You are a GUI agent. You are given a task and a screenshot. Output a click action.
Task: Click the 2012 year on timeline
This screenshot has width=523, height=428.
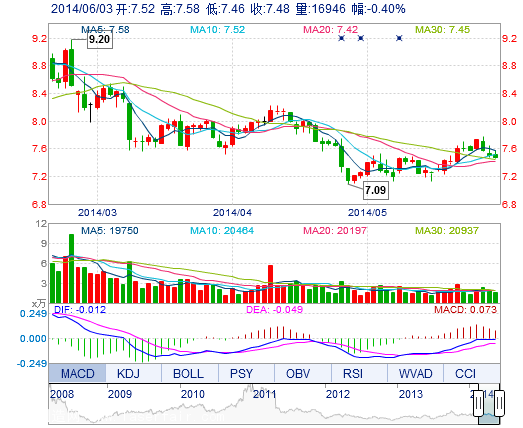(x=338, y=394)
